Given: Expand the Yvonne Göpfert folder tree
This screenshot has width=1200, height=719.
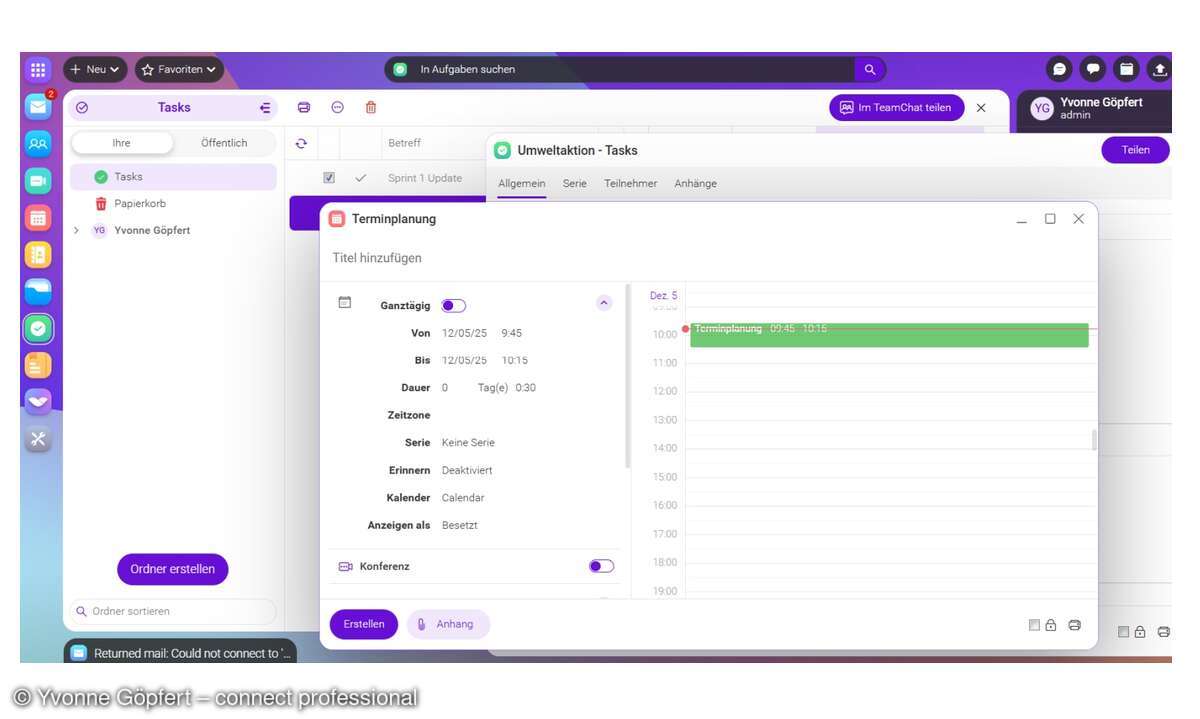Looking at the screenshot, I should pos(77,230).
